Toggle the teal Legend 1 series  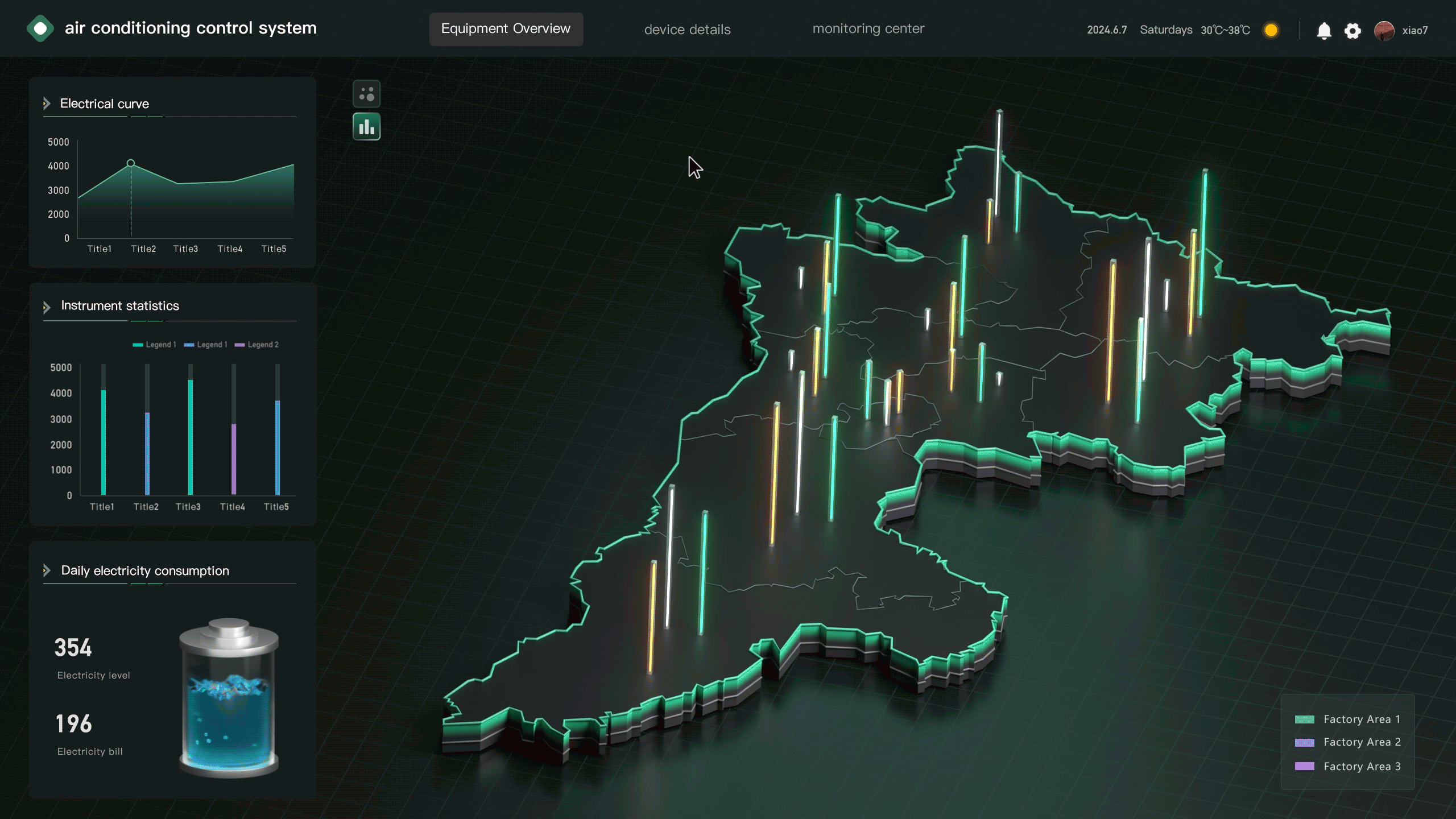coord(154,345)
